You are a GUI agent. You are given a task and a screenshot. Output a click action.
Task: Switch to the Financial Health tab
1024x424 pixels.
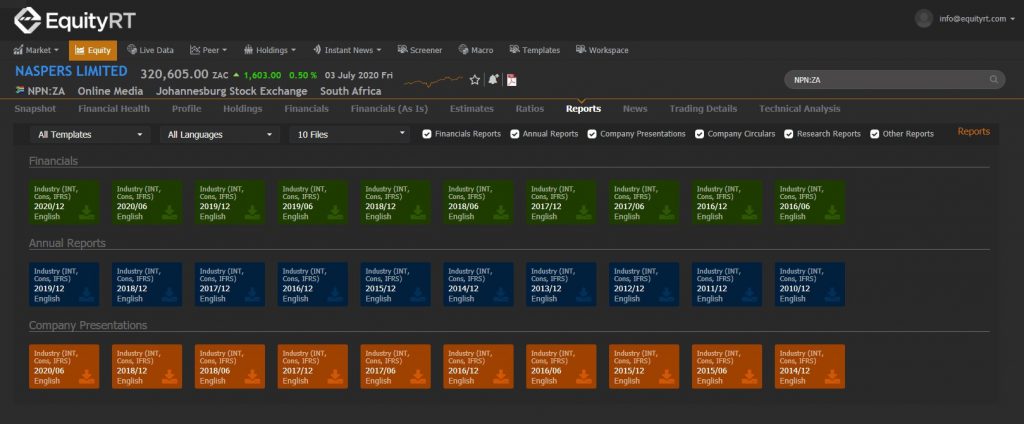114,109
